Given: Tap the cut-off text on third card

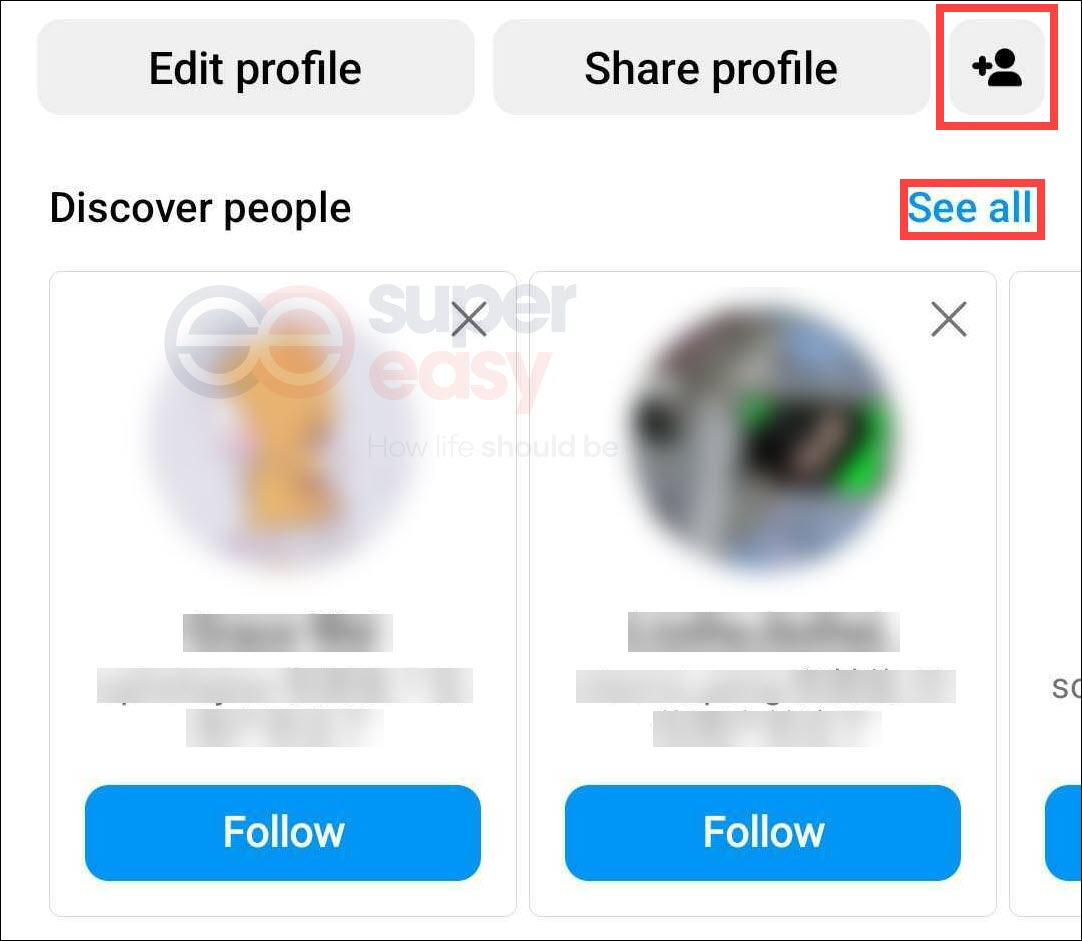Looking at the screenshot, I should click(1066, 687).
